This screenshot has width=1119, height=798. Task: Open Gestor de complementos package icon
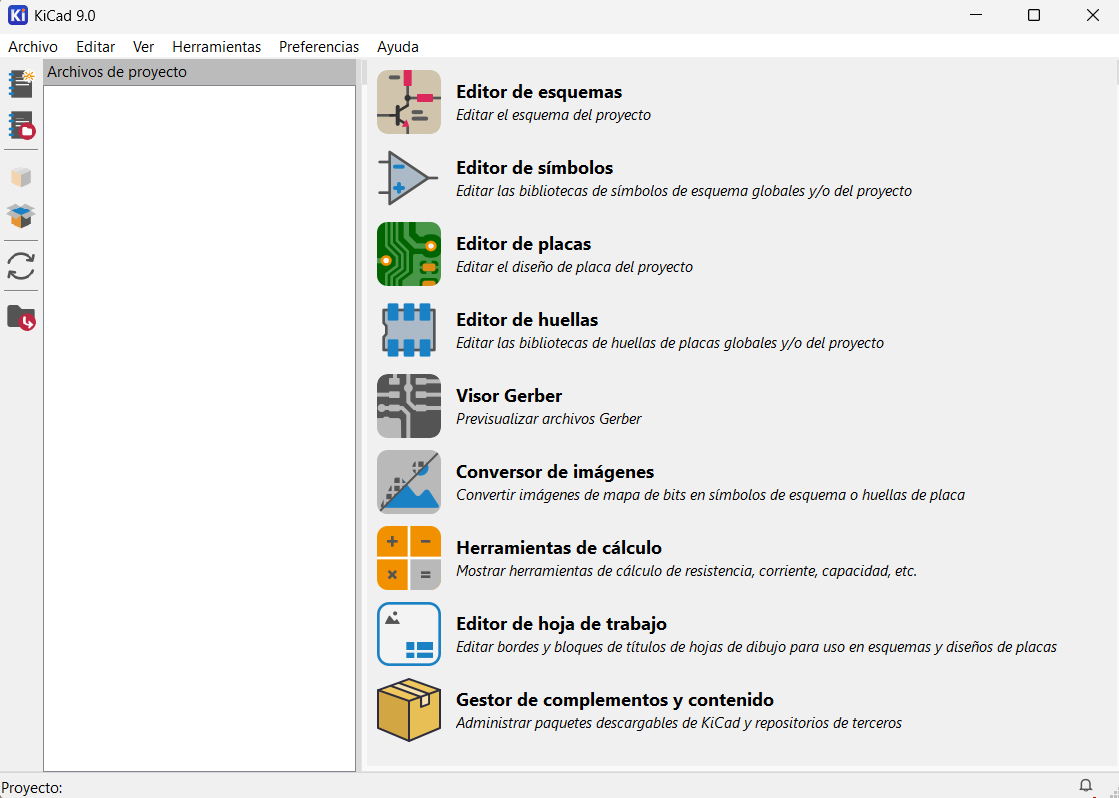tap(409, 709)
